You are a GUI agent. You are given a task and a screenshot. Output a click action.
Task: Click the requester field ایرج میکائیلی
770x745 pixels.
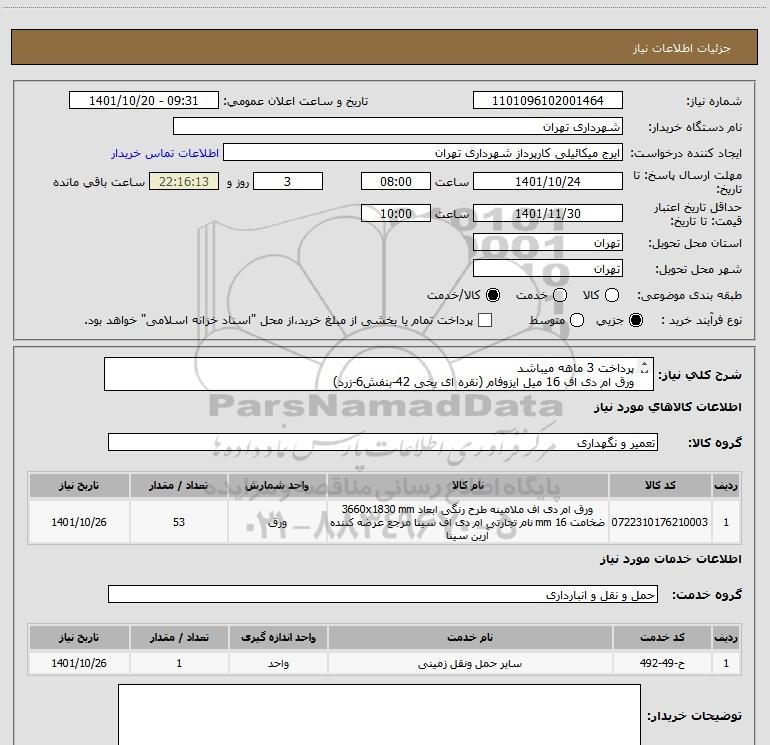423,153
